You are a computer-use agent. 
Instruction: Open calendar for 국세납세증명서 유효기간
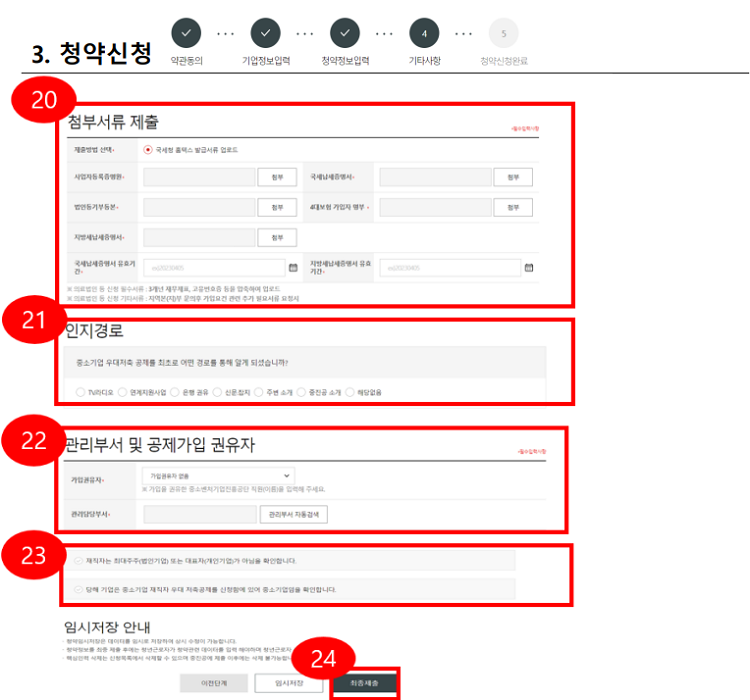click(293, 268)
